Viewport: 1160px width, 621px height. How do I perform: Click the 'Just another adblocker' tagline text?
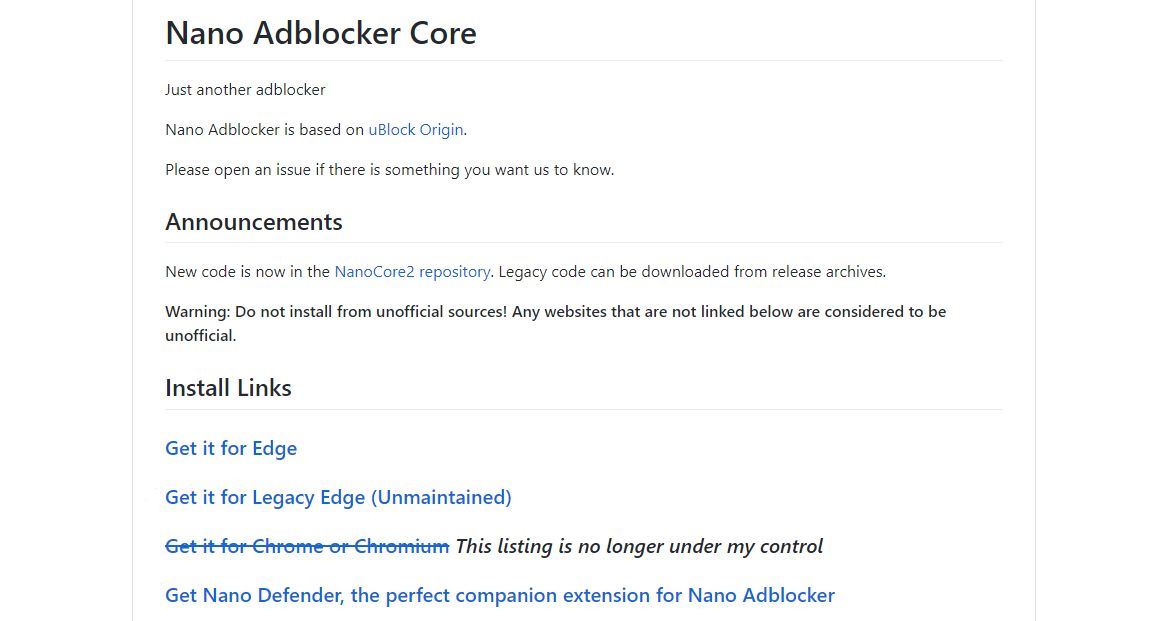(245, 90)
